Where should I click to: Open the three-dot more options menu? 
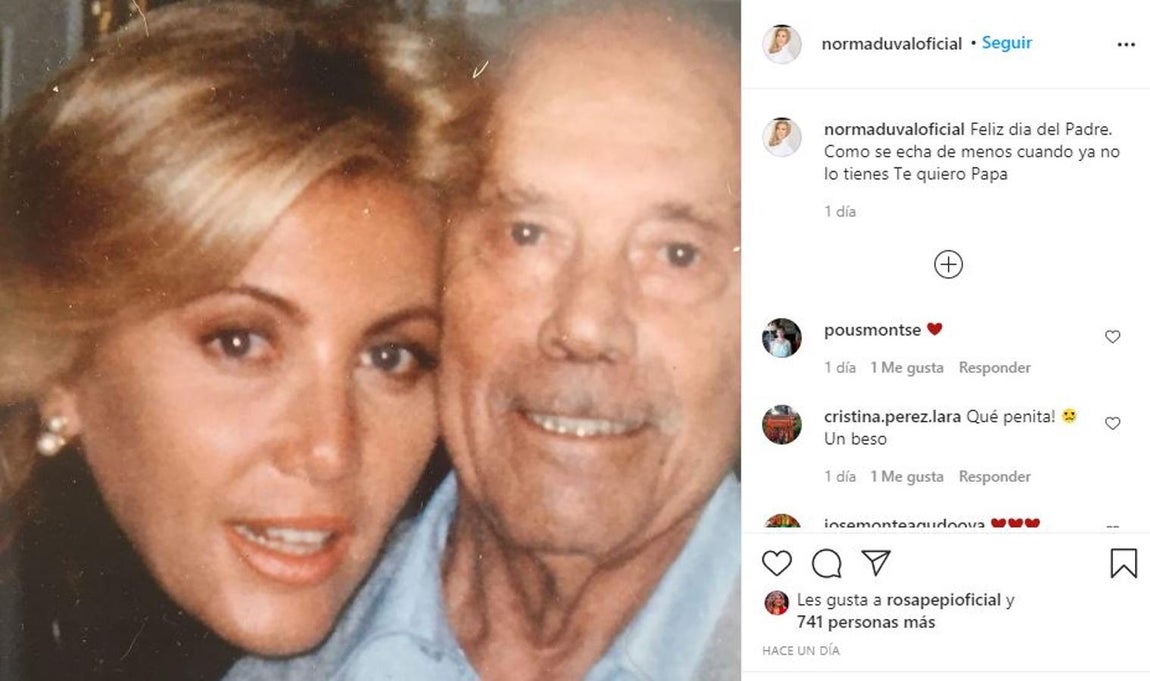1126,45
